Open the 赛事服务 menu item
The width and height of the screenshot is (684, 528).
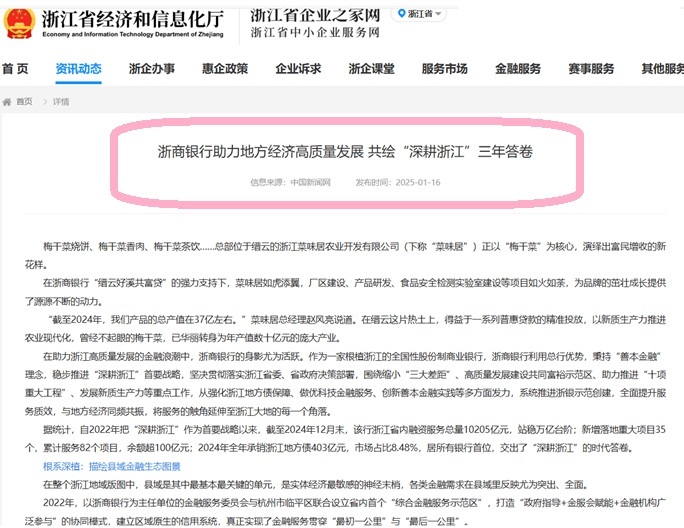click(591, 69)
